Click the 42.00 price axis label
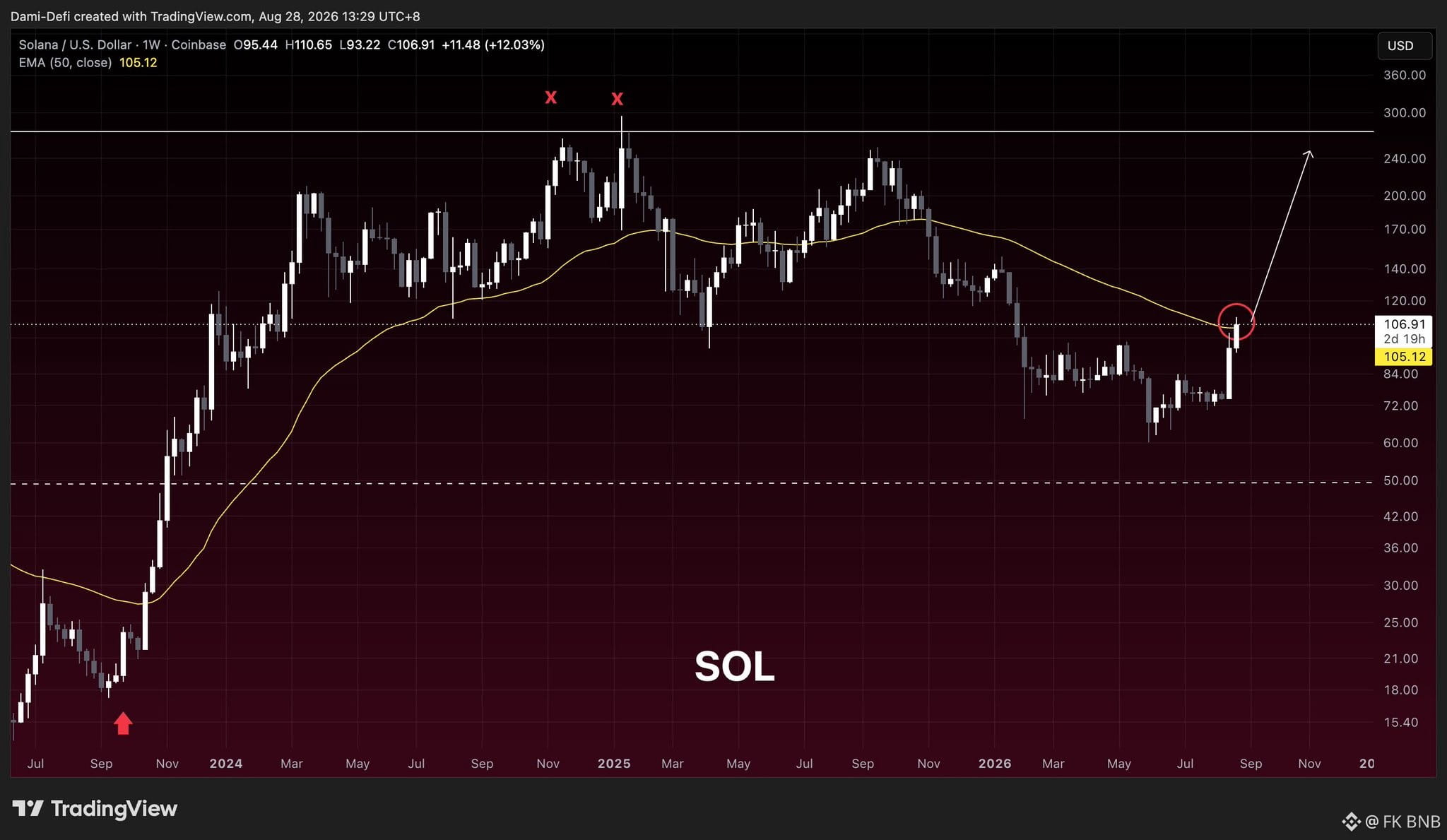The height and width of the screenshot is (840, 1447). [x=1400, y=516]
